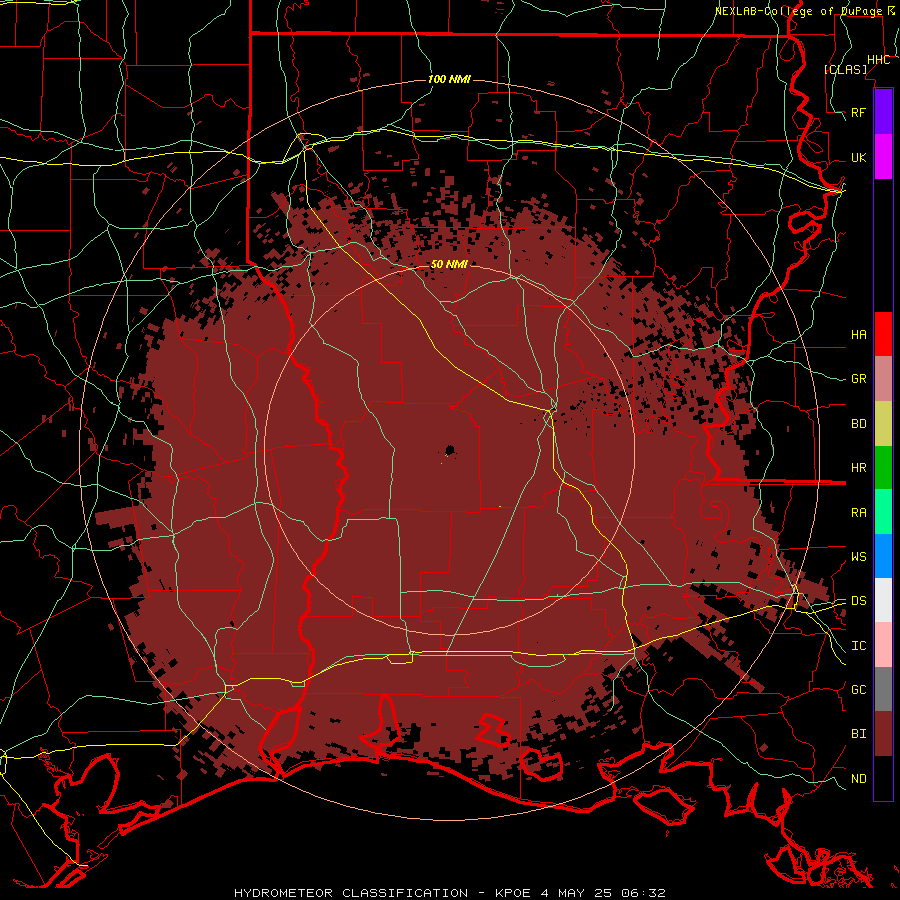Click the IC light pink legend swatch
Viewport: 900px width, 900px height.
pyautogui.click(x=883, y=645)
